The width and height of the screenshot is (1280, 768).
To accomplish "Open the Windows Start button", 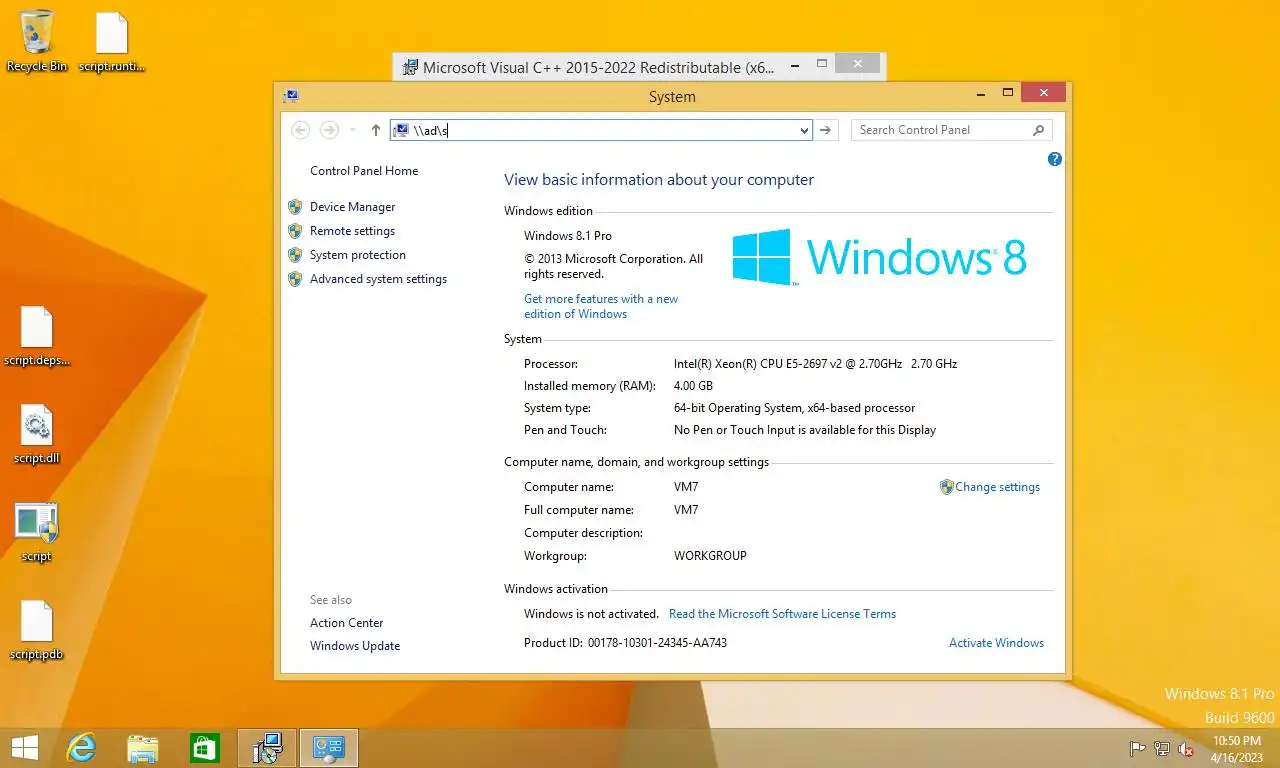I will pyautogui.click(x=24, y=747).
